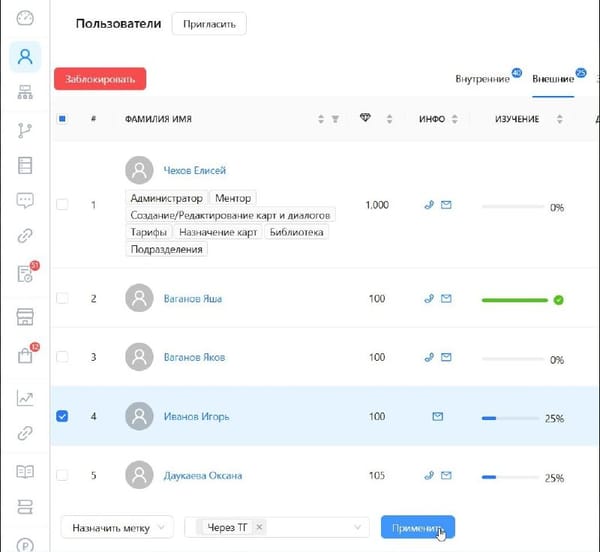The image size is (600, 552).
Task: Open the shopping bag icon with badge
Action: click(x=25, y=355)
